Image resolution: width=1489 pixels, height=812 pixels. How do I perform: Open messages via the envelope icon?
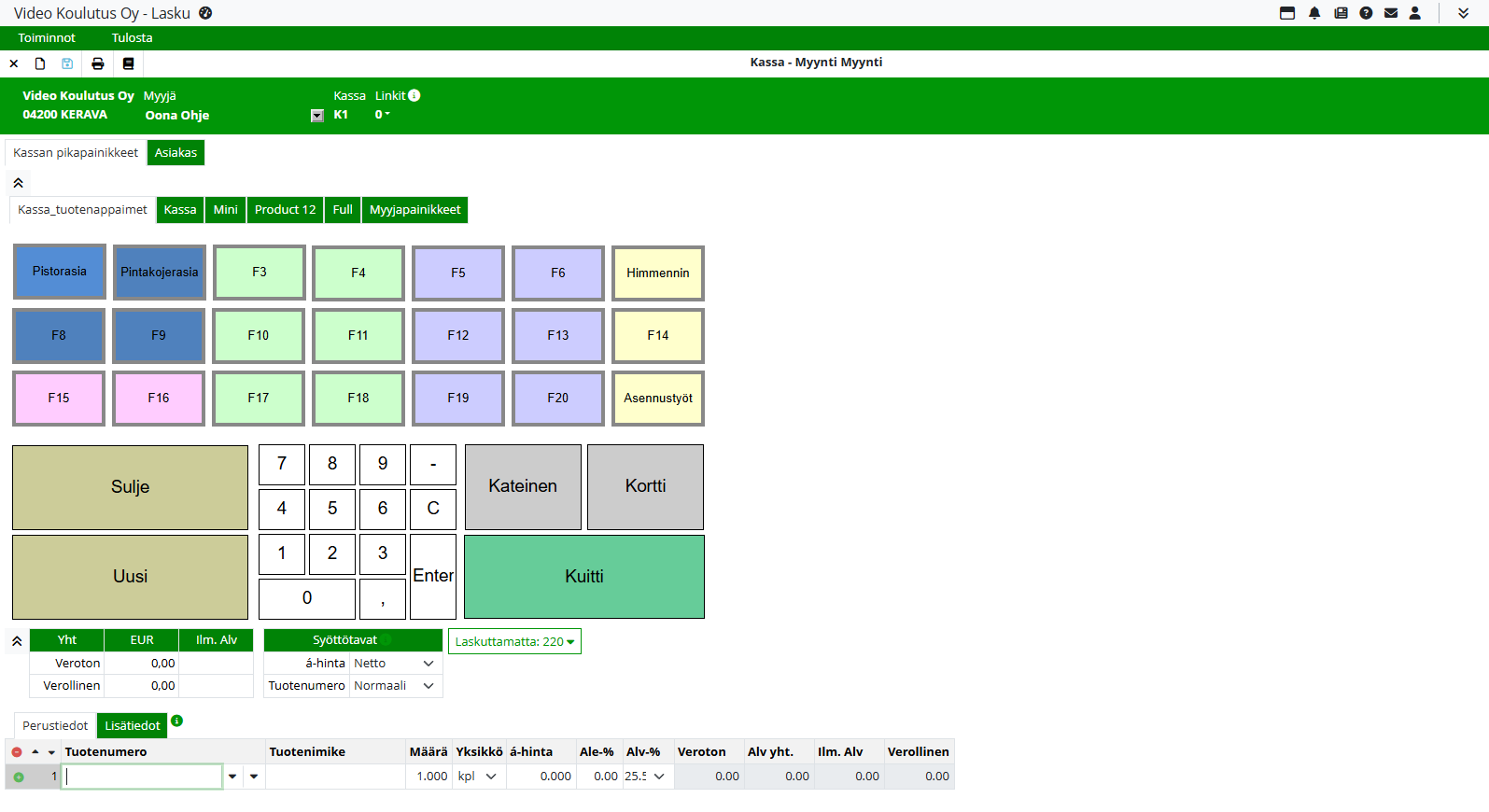click(x=1391, y=13)
